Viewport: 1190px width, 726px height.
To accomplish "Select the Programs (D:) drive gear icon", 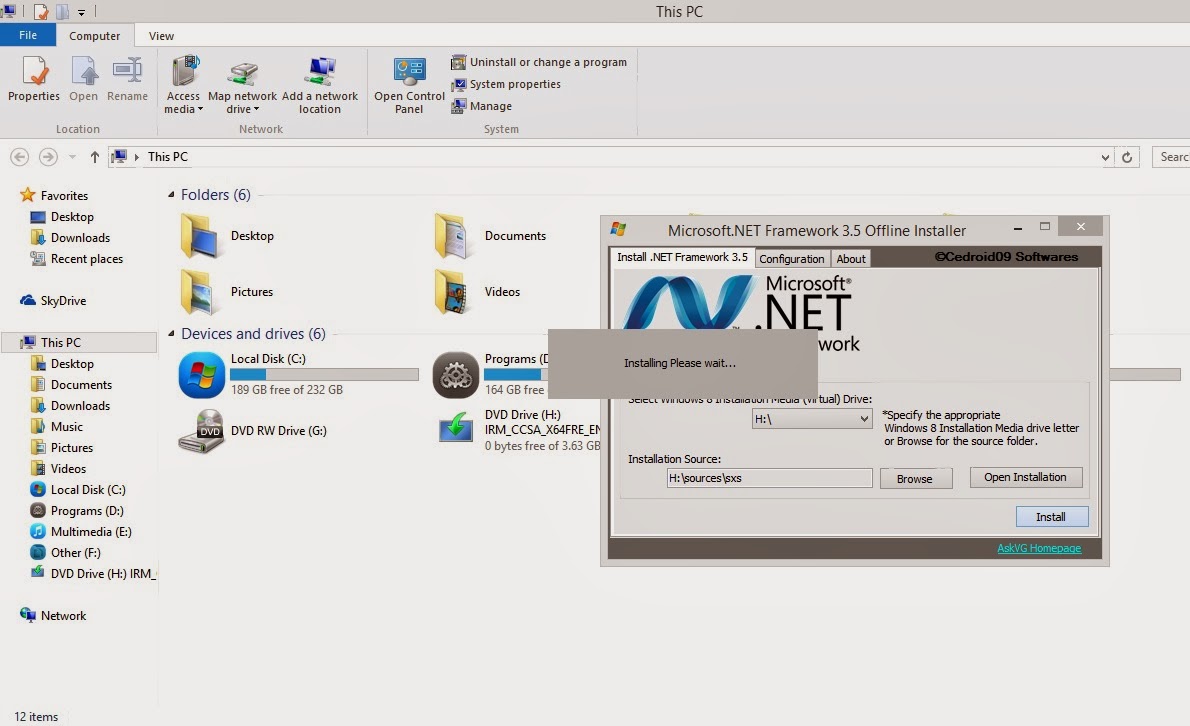I will 455,375.
